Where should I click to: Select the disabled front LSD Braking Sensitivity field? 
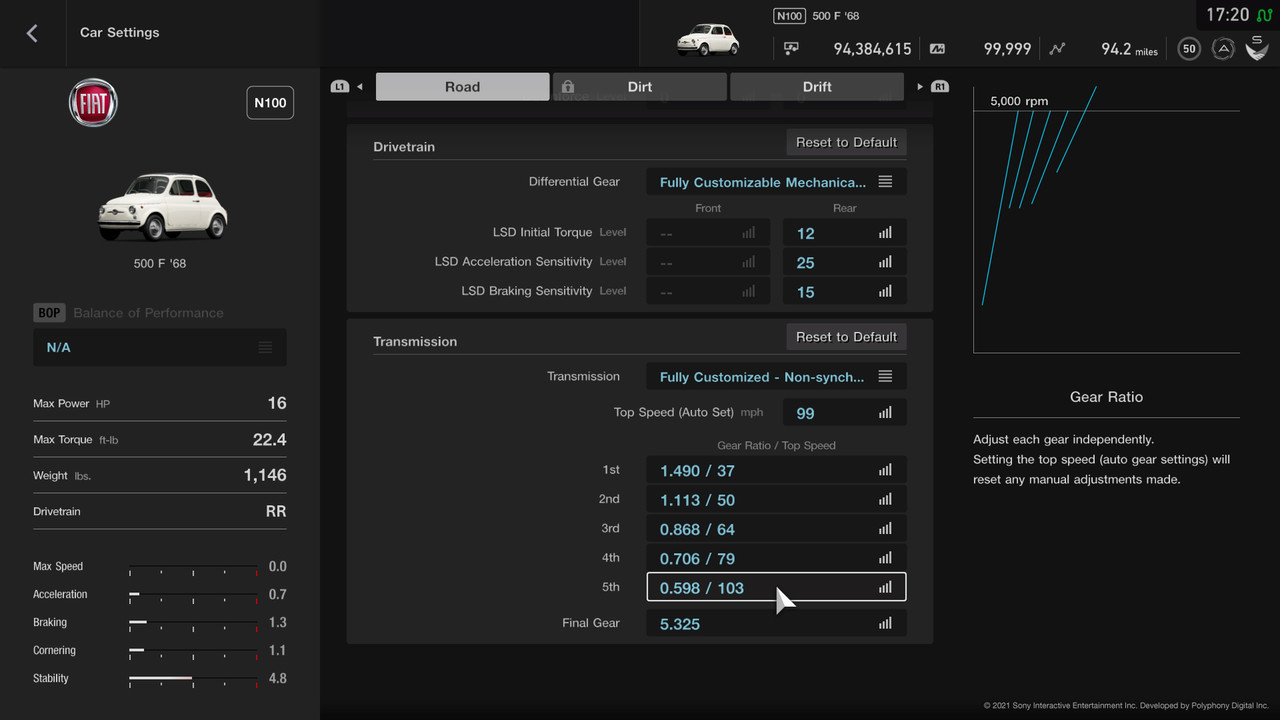[708, 292]
